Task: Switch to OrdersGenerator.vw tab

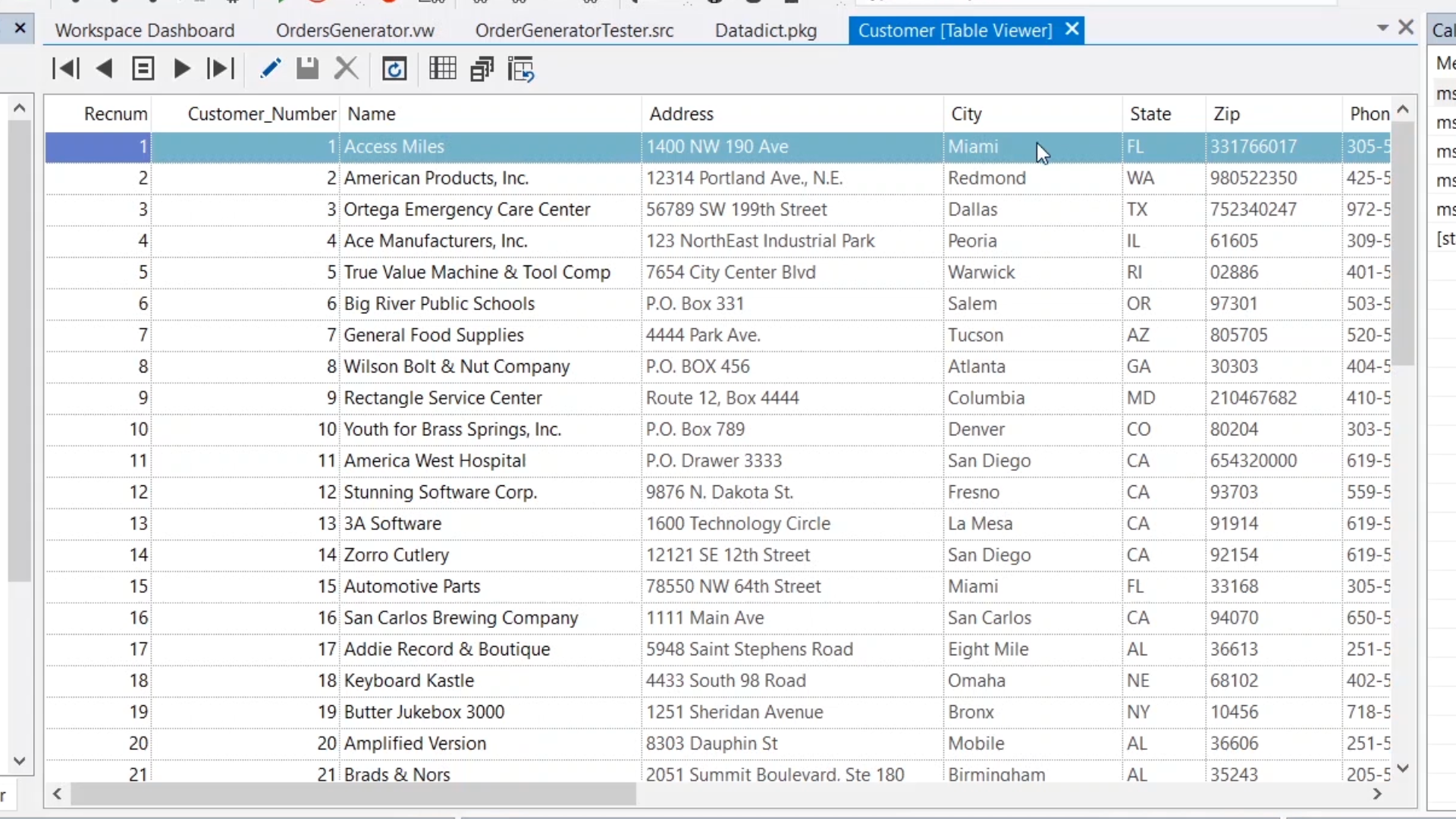Action: (355, 30)
